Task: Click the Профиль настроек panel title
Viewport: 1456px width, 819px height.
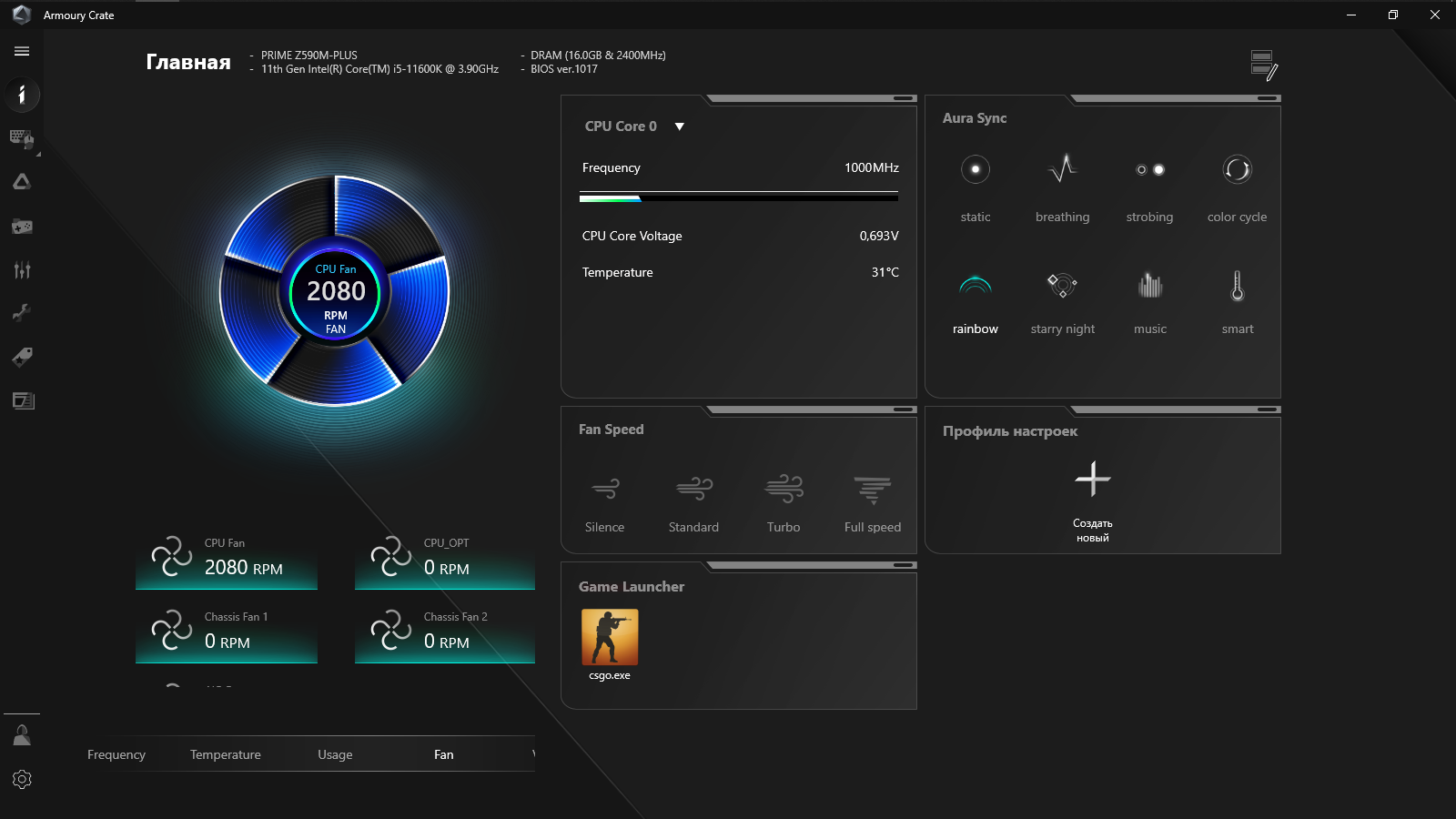Action: (1010, 431)
